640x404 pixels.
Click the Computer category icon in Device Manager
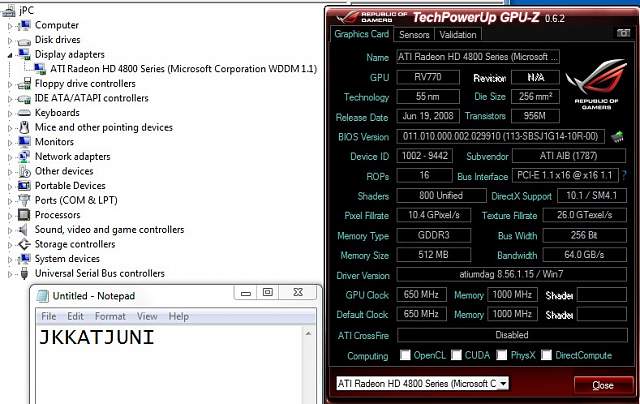(x=24, y=25)
